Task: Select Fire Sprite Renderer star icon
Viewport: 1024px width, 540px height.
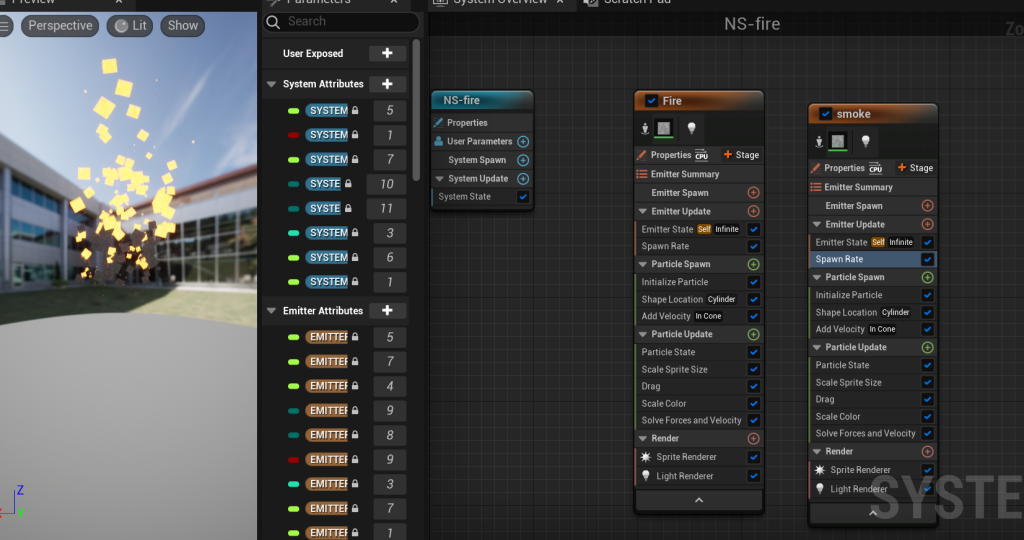Action: [645, 457]
